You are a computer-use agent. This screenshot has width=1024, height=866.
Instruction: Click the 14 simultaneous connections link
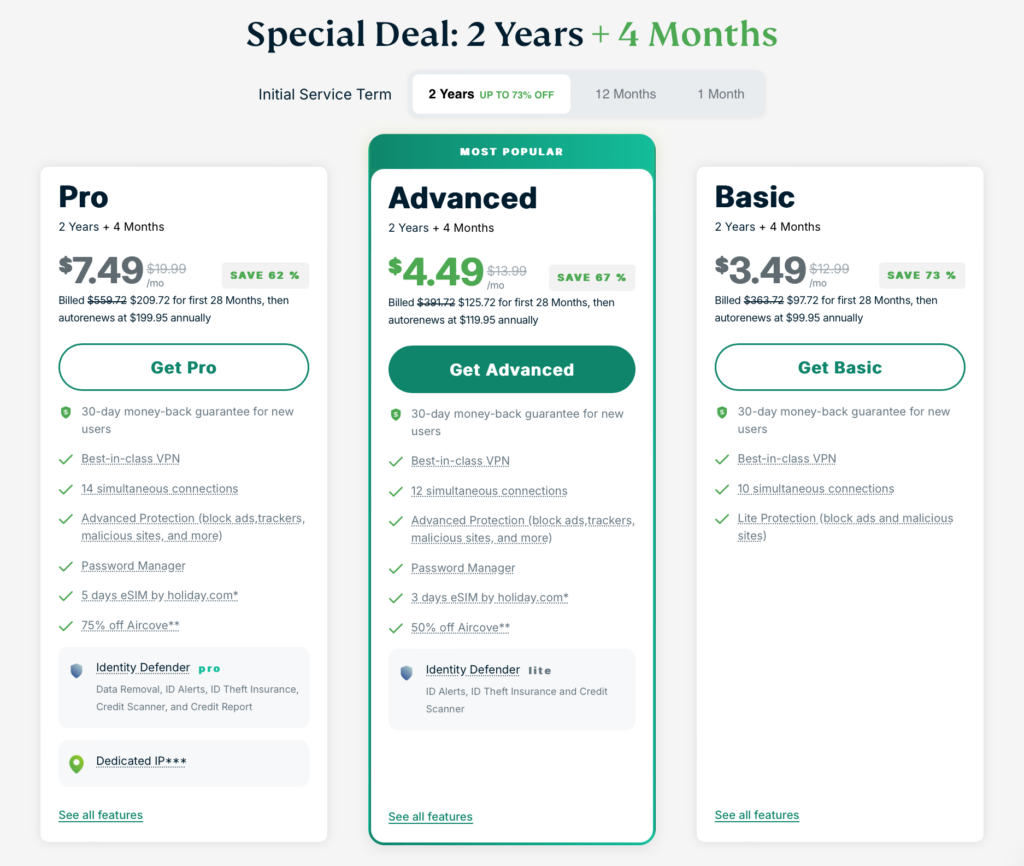coord(160,489)
